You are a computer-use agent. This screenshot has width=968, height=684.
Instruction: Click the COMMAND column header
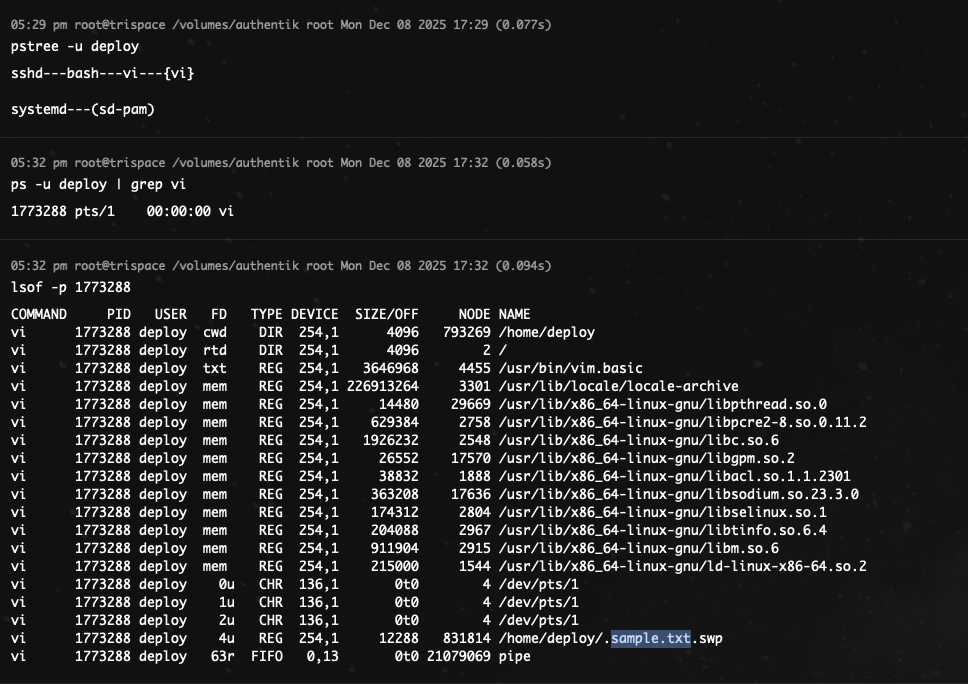pos(39,314)
